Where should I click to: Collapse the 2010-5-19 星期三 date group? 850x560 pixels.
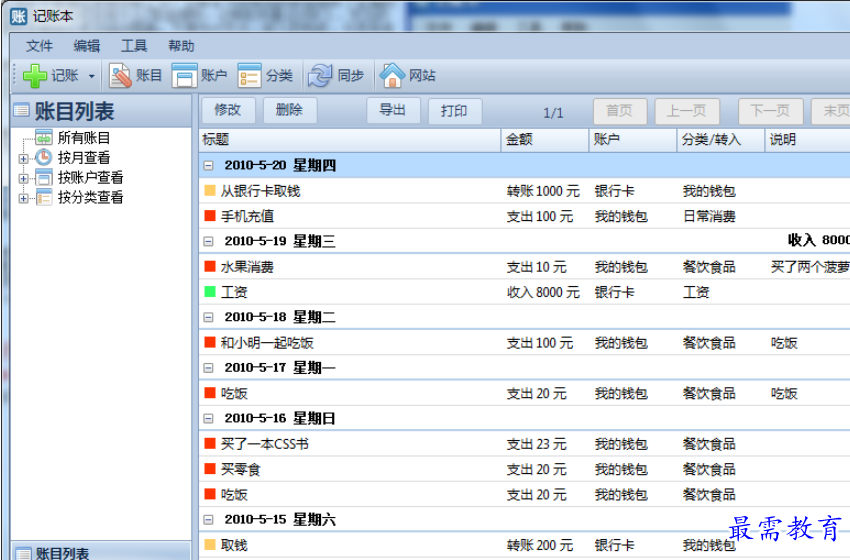click(x=209, y=242)
